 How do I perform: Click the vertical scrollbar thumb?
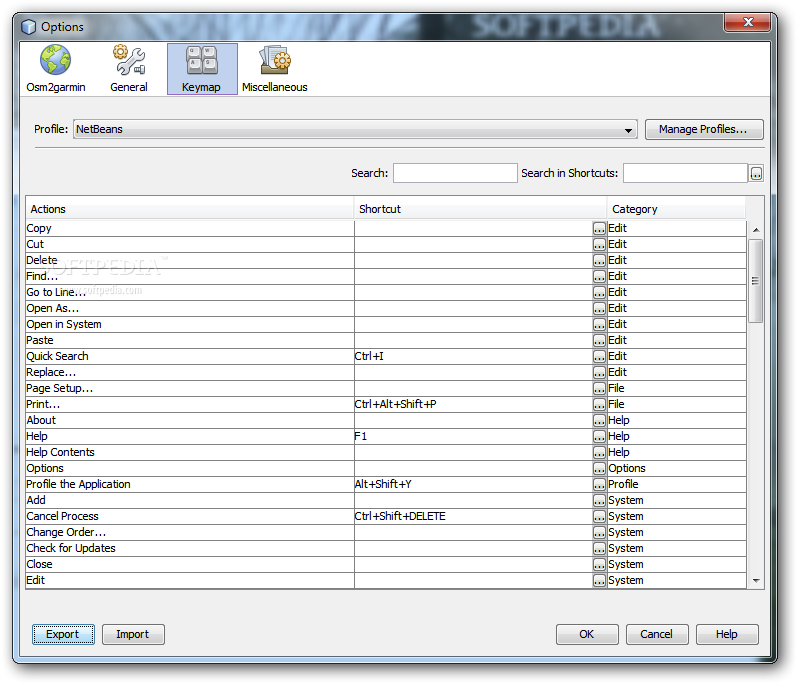[756, 280]
